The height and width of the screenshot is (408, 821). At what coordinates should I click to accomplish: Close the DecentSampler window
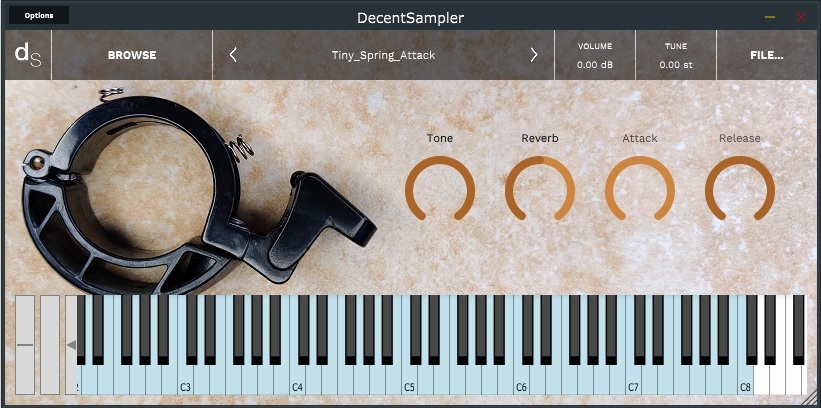801,17
